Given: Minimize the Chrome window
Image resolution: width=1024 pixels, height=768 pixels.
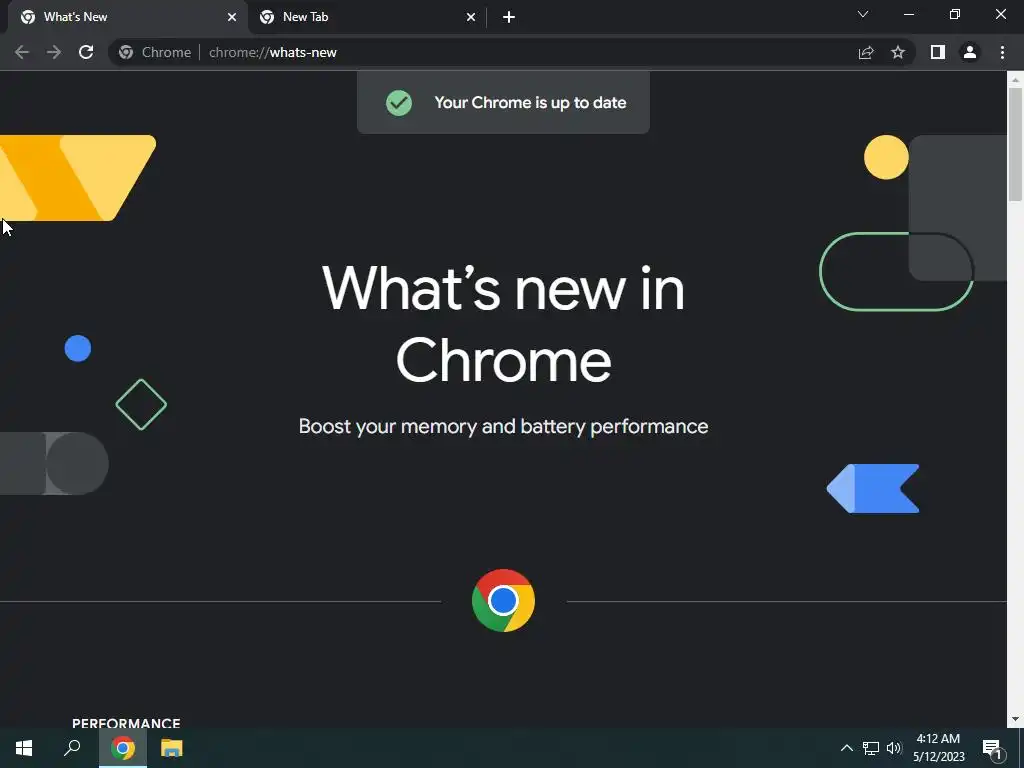Looking at the screenshot, I should click(908, 14).
